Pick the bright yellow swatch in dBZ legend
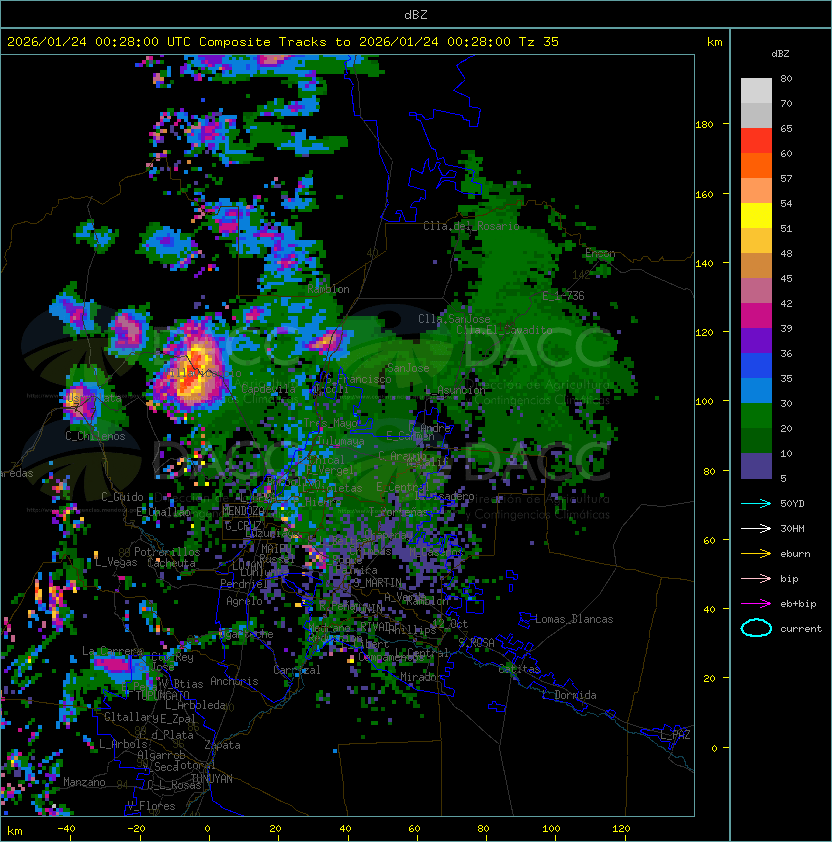 tap(756, 215)
